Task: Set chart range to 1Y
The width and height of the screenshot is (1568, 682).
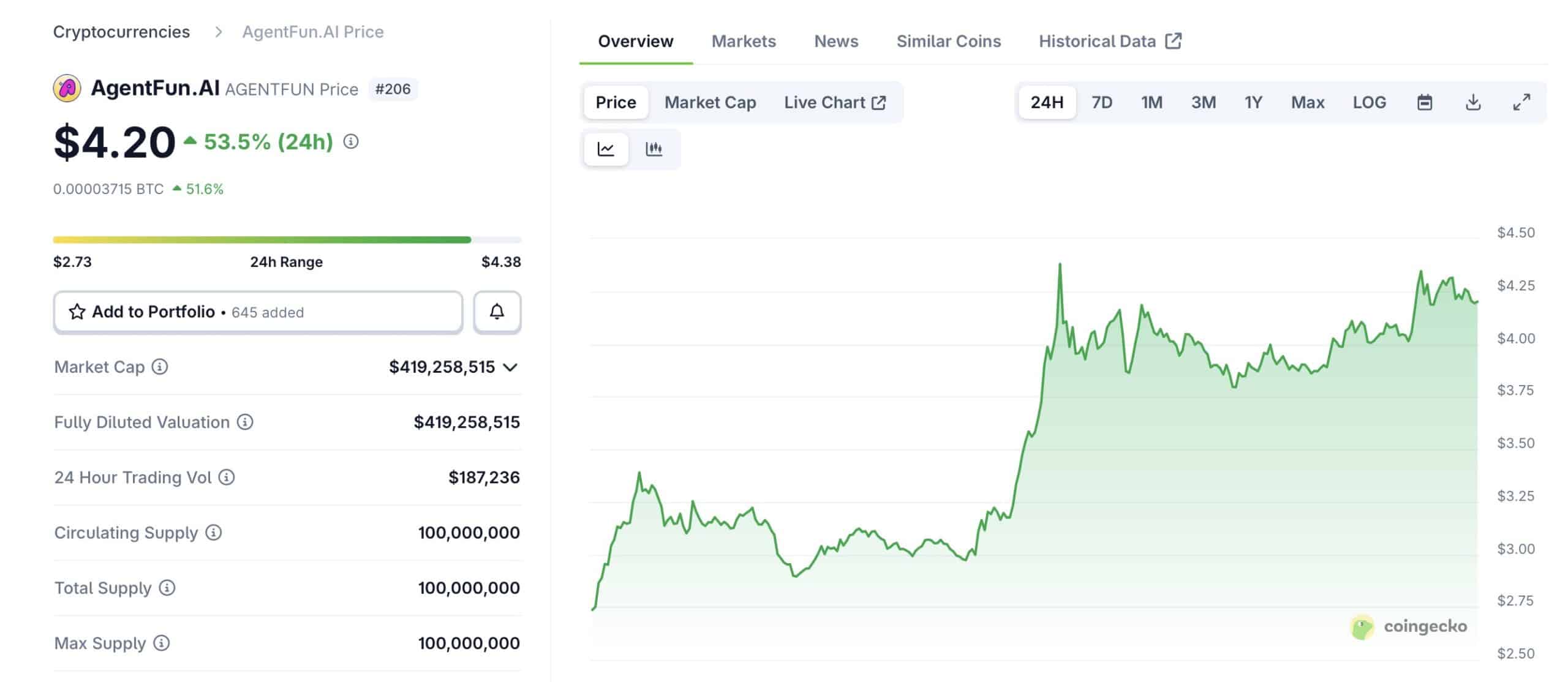Action: (1253, 102)
